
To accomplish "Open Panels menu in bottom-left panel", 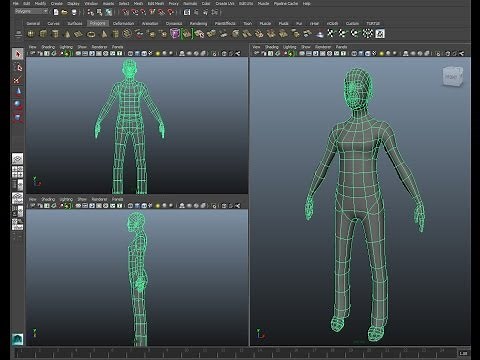I will pyautogui.click(x=117, y=199).
